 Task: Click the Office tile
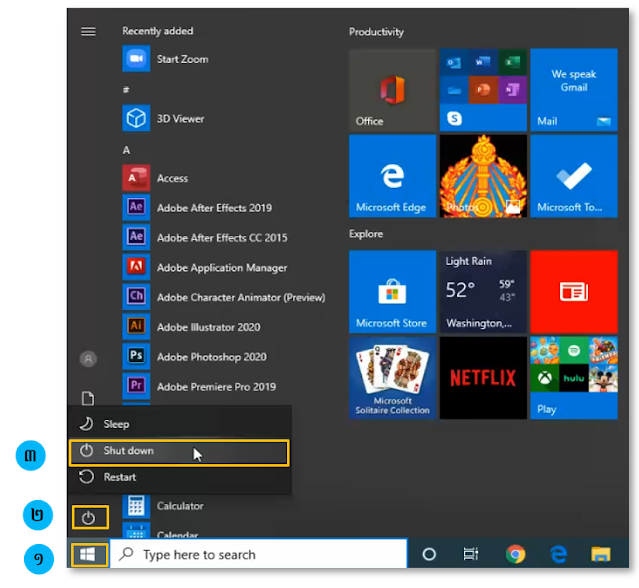(x=392, y=90)
